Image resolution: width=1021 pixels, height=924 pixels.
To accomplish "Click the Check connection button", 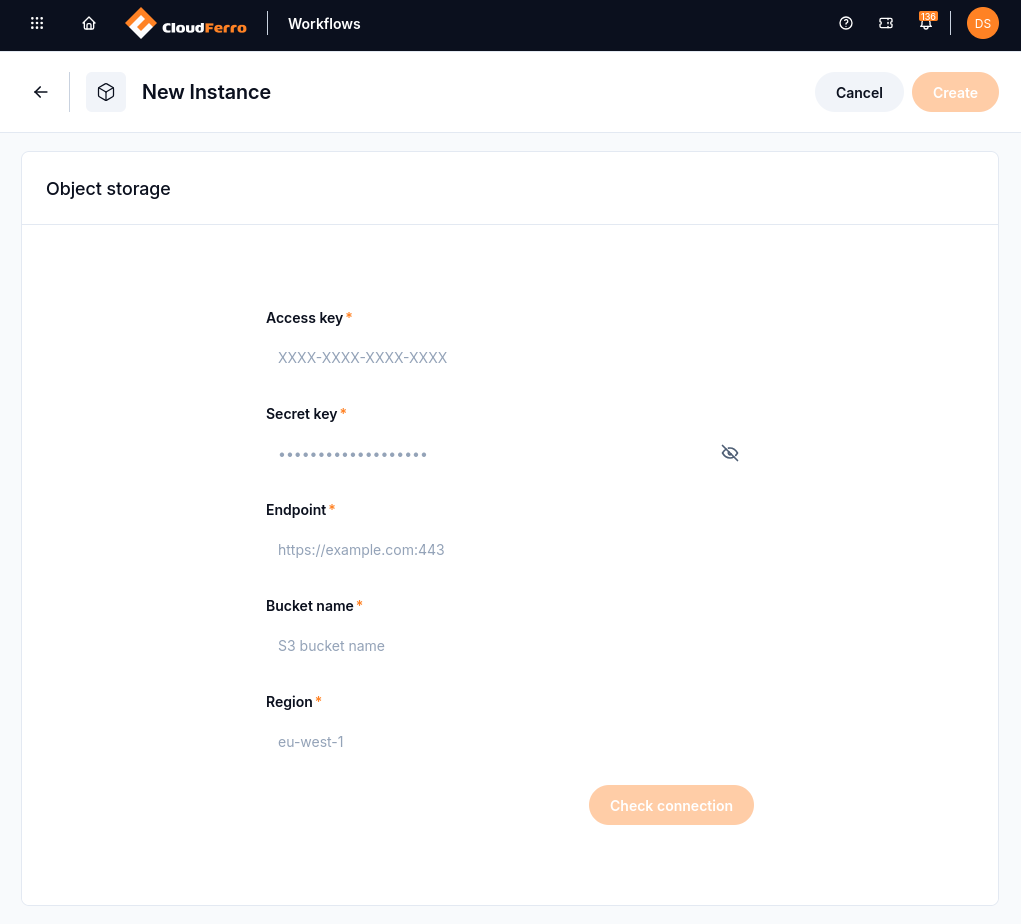I will [x=671, y=805].
